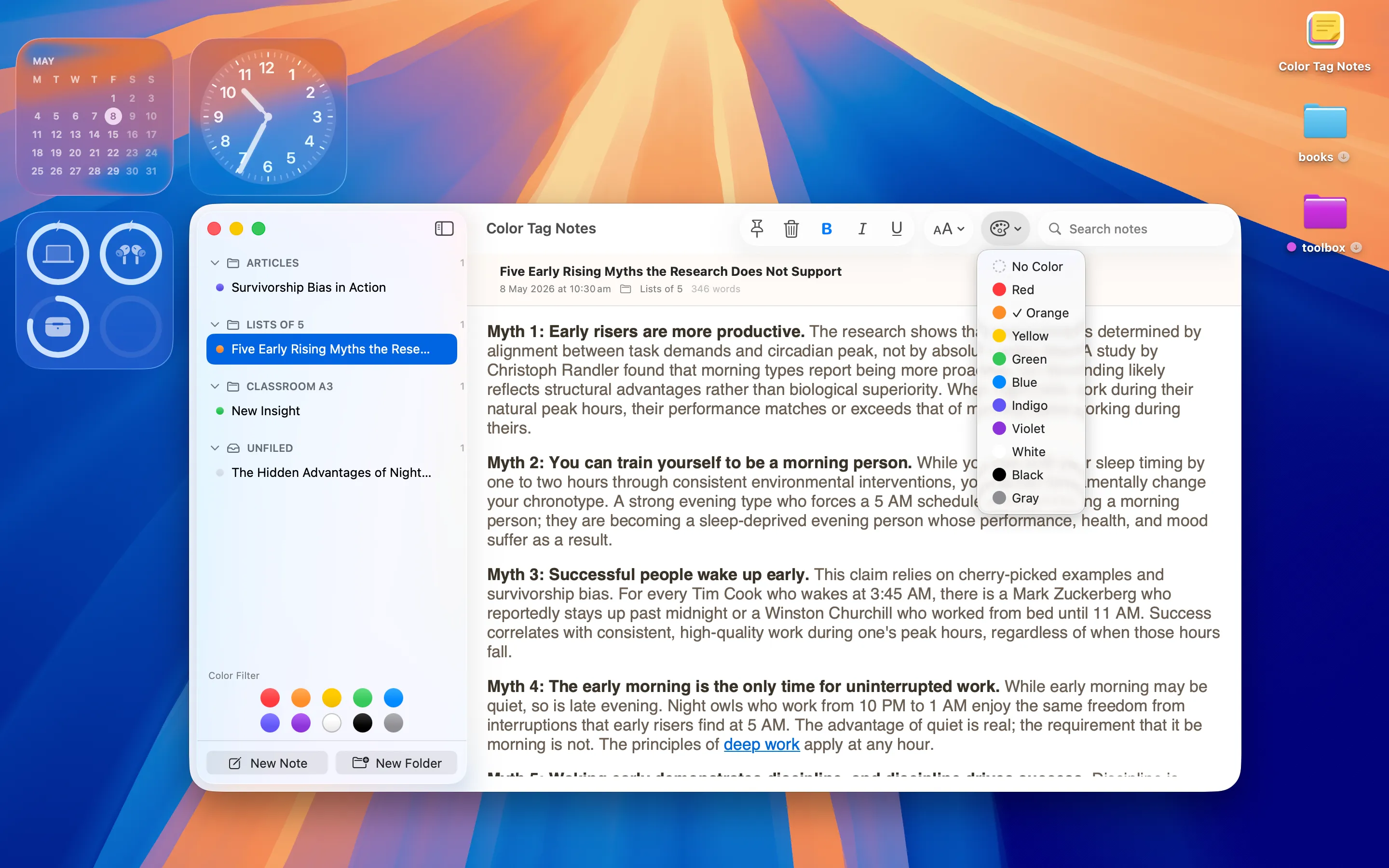Choose White from the color menu
The image size is (1389, 868).
1030,452
